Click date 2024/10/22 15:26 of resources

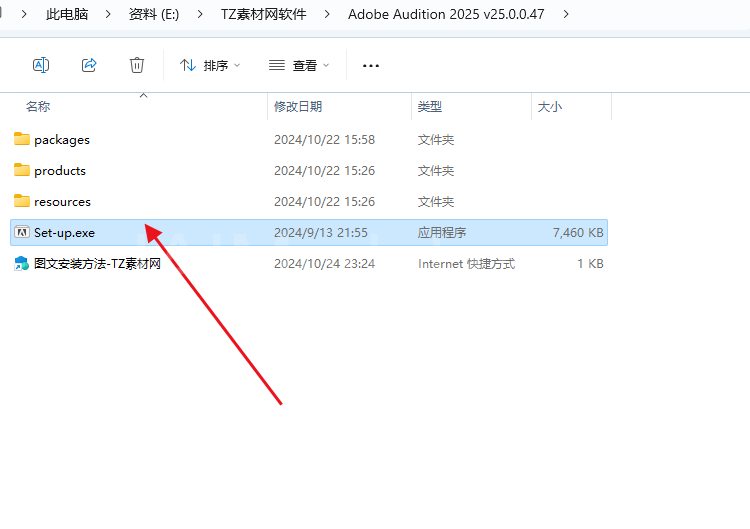point(324,202)
